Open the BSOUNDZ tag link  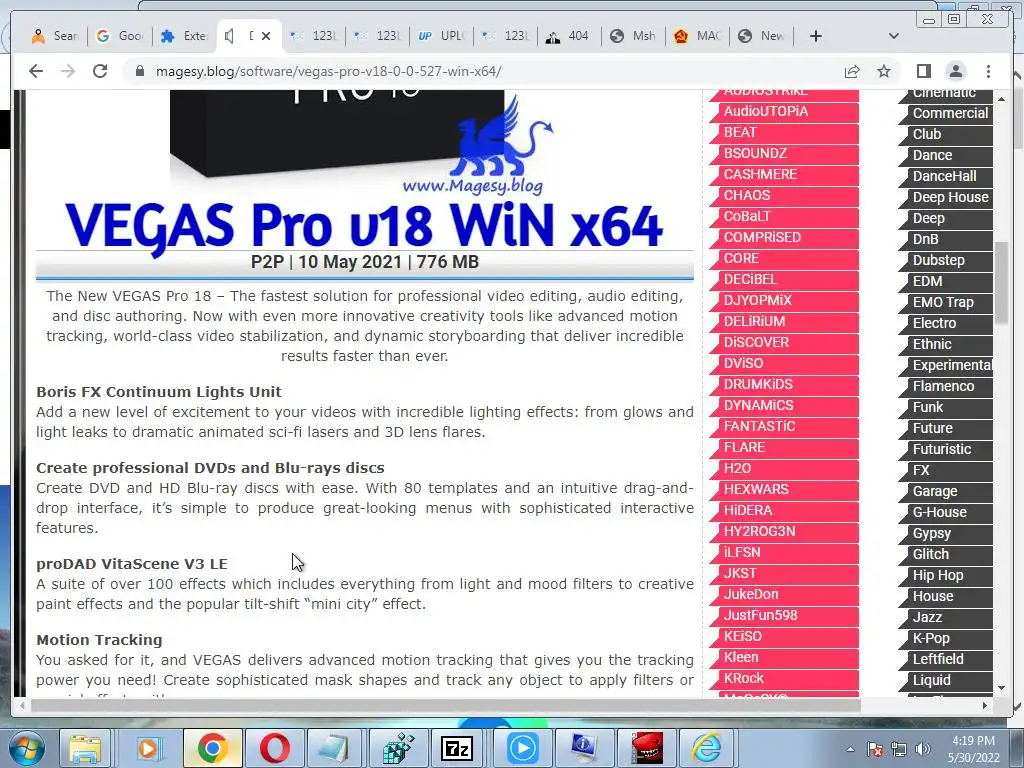(784, 153)
